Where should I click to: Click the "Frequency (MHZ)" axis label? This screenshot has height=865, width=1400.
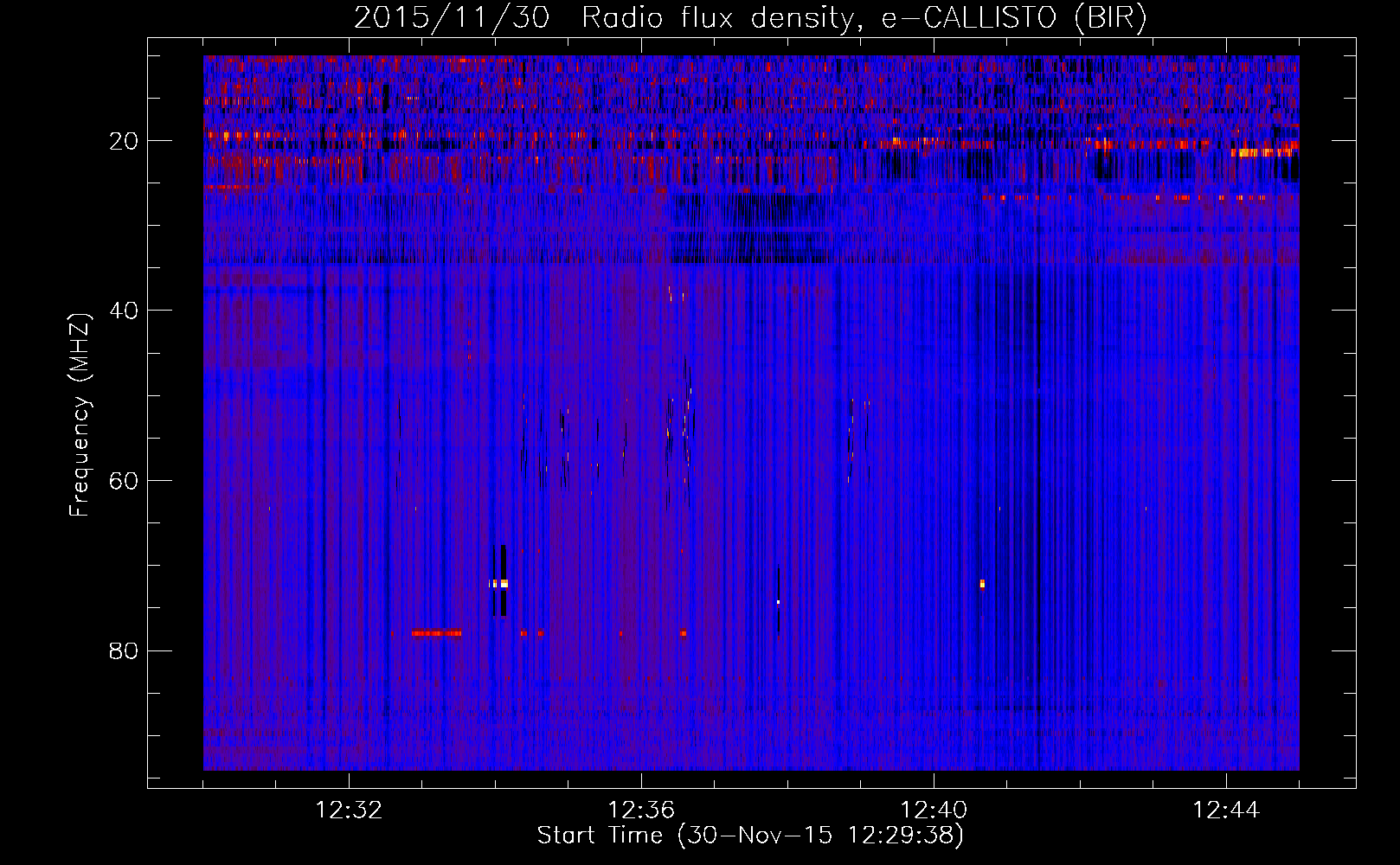(80, 415)
